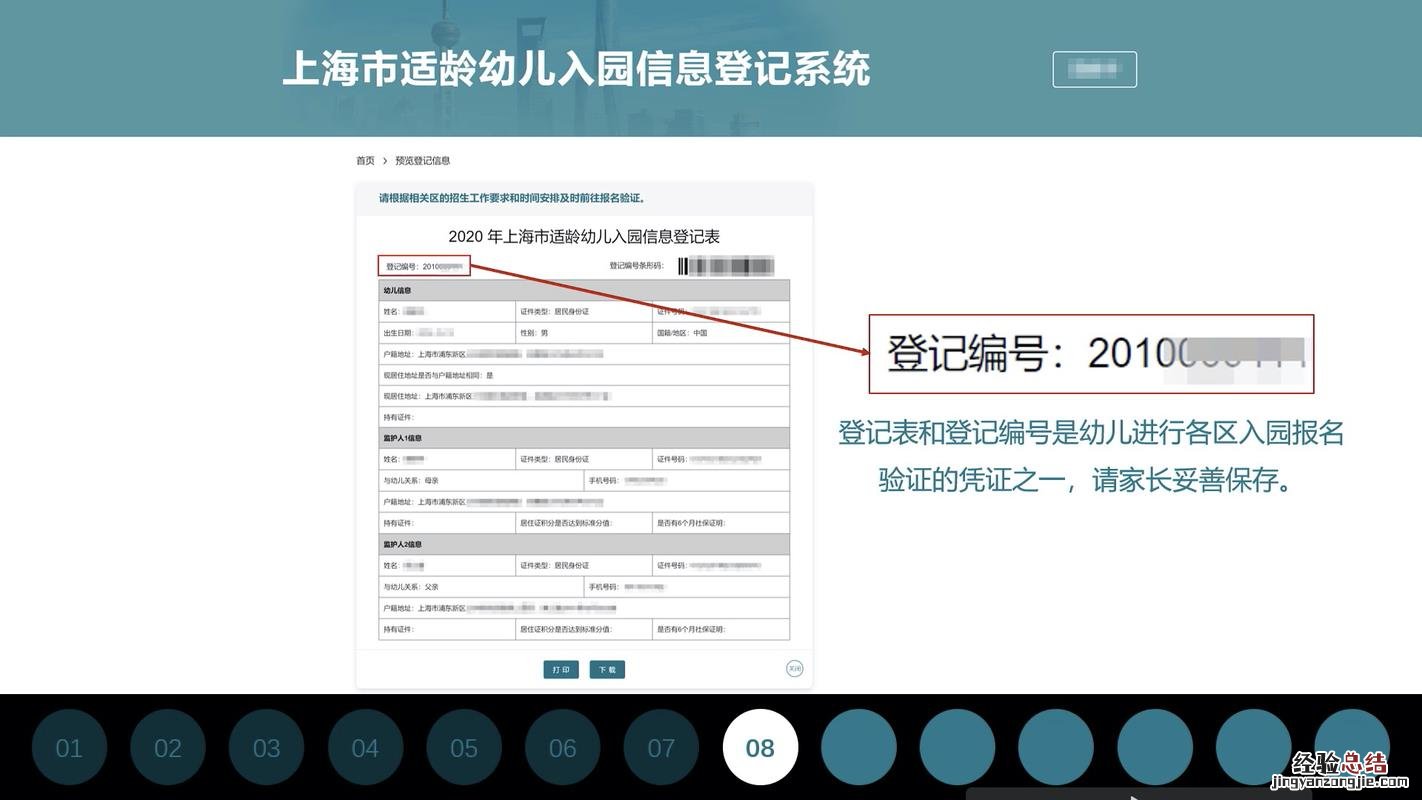Go to 首页 in the breadcrumb
1422x800 pixels.
[x=365, y=161]
